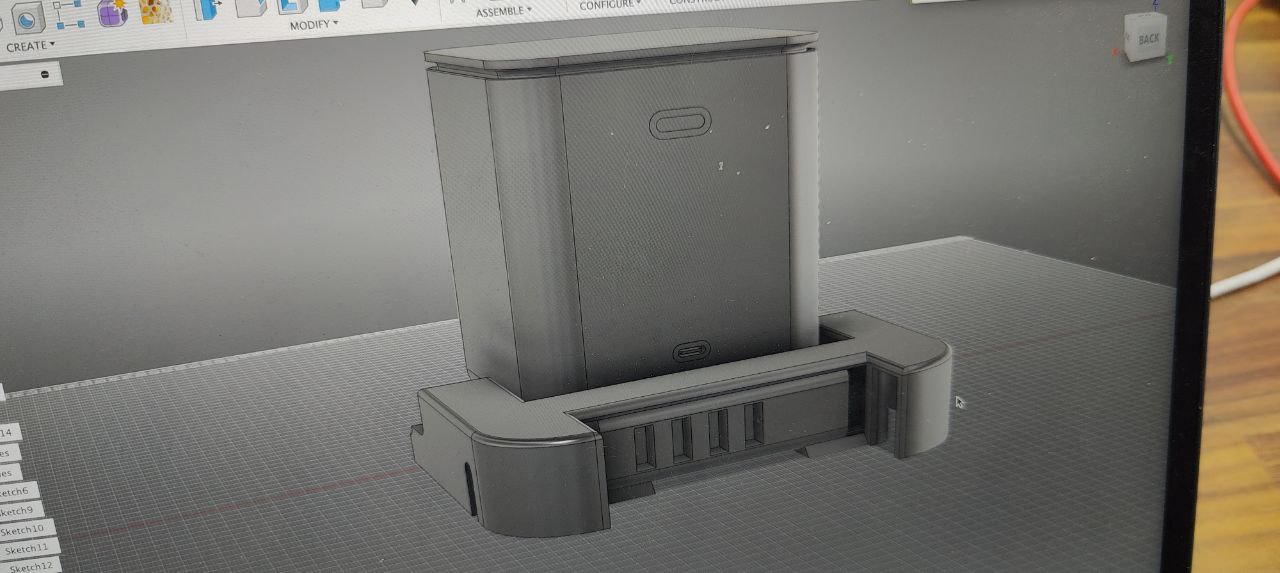Select the Shell tool in Modify group
The image size is (1280, 573).
point(292,6)
